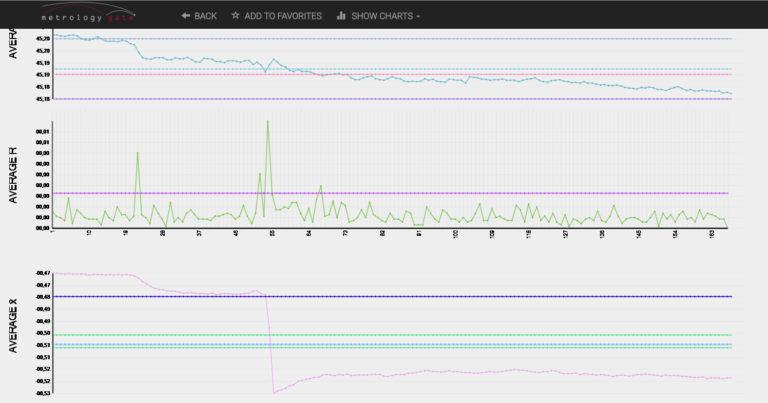Click the green spike near sample 19
The width and height of the screenshot is (768, 403).
(137, 153)
